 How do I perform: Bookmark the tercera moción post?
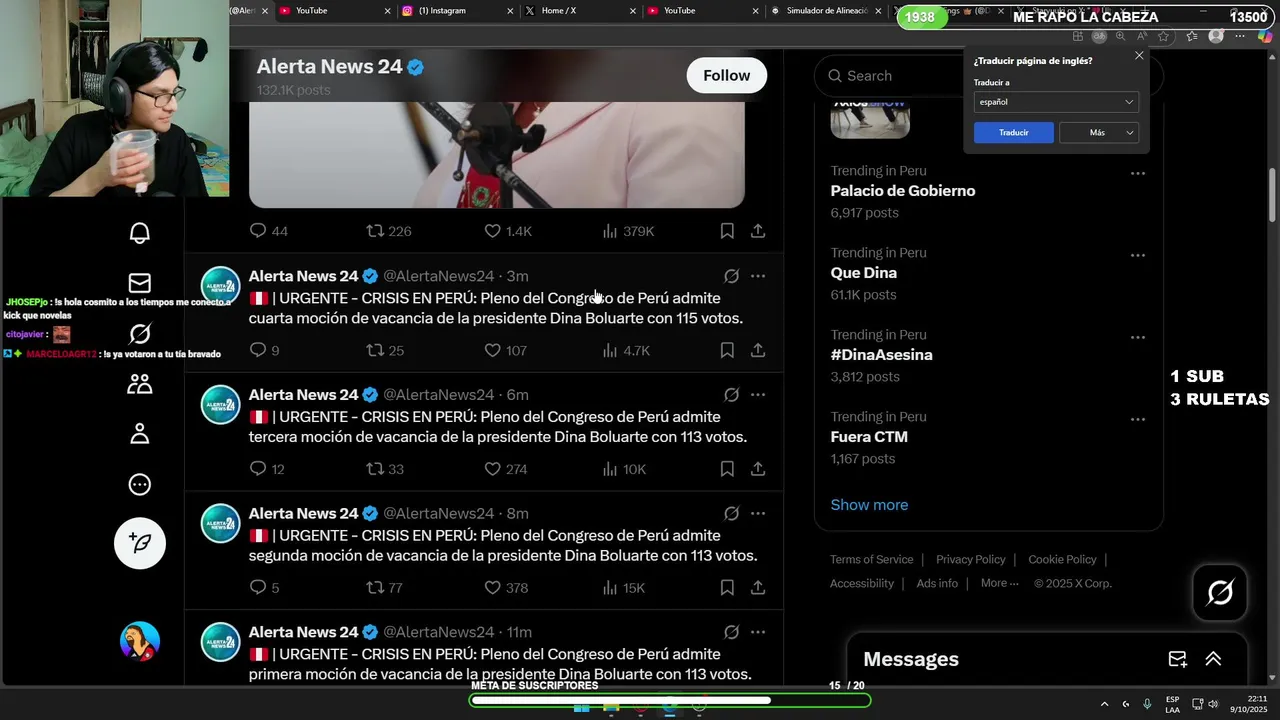727,469
